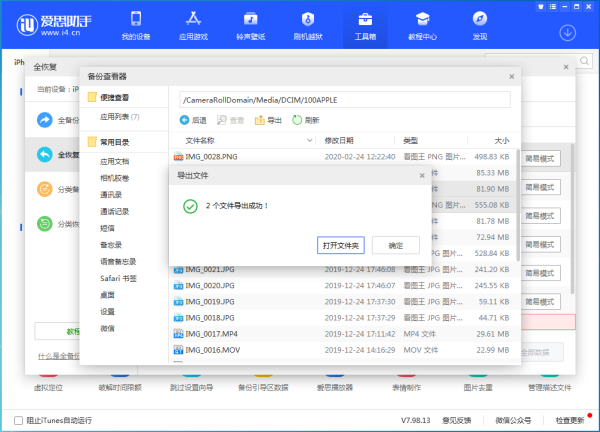
Task: Click 打开文件夹 button in dialog
Action: pos(340,244)
